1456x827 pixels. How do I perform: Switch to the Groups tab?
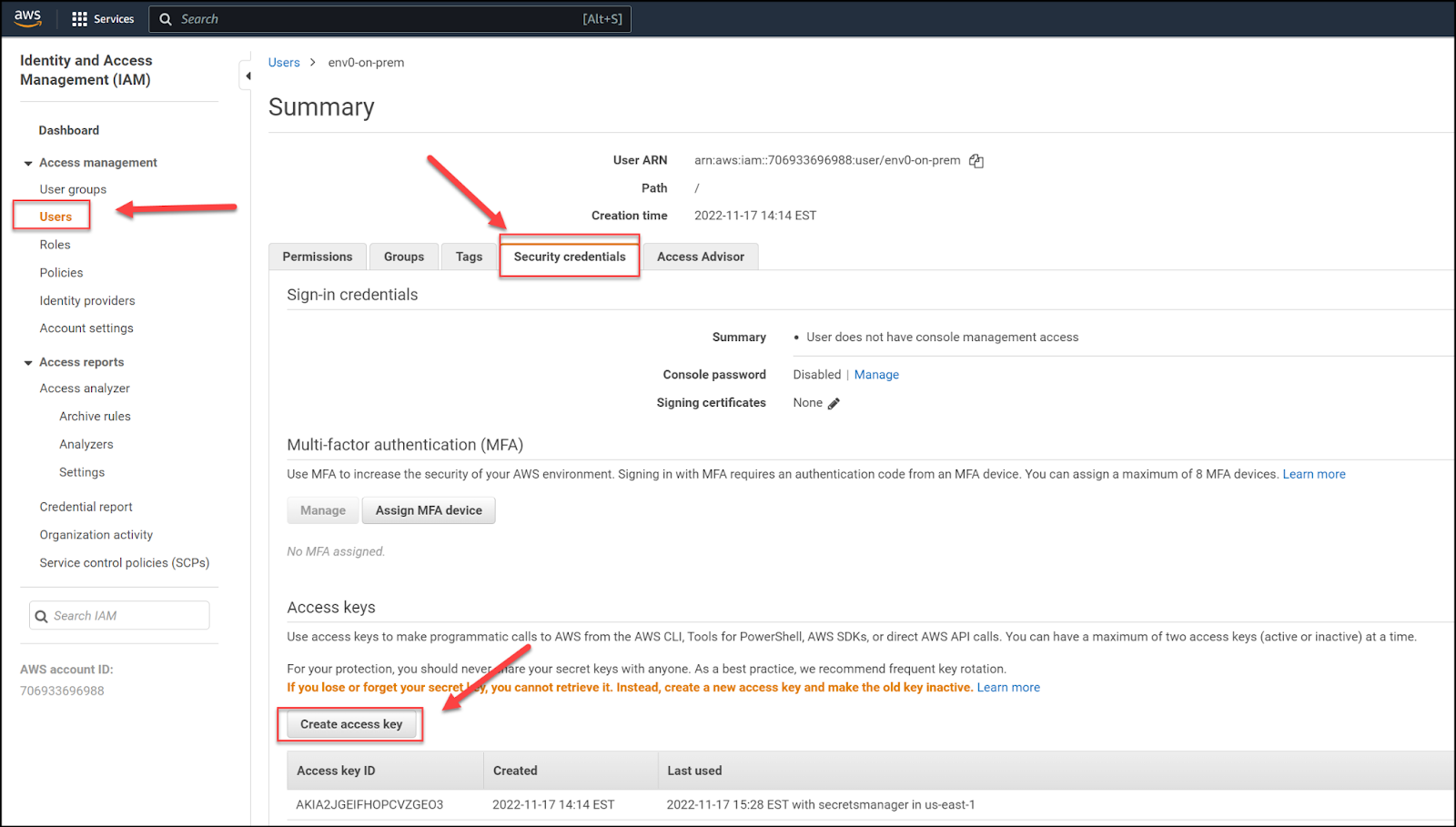click(x=404, y=257)
